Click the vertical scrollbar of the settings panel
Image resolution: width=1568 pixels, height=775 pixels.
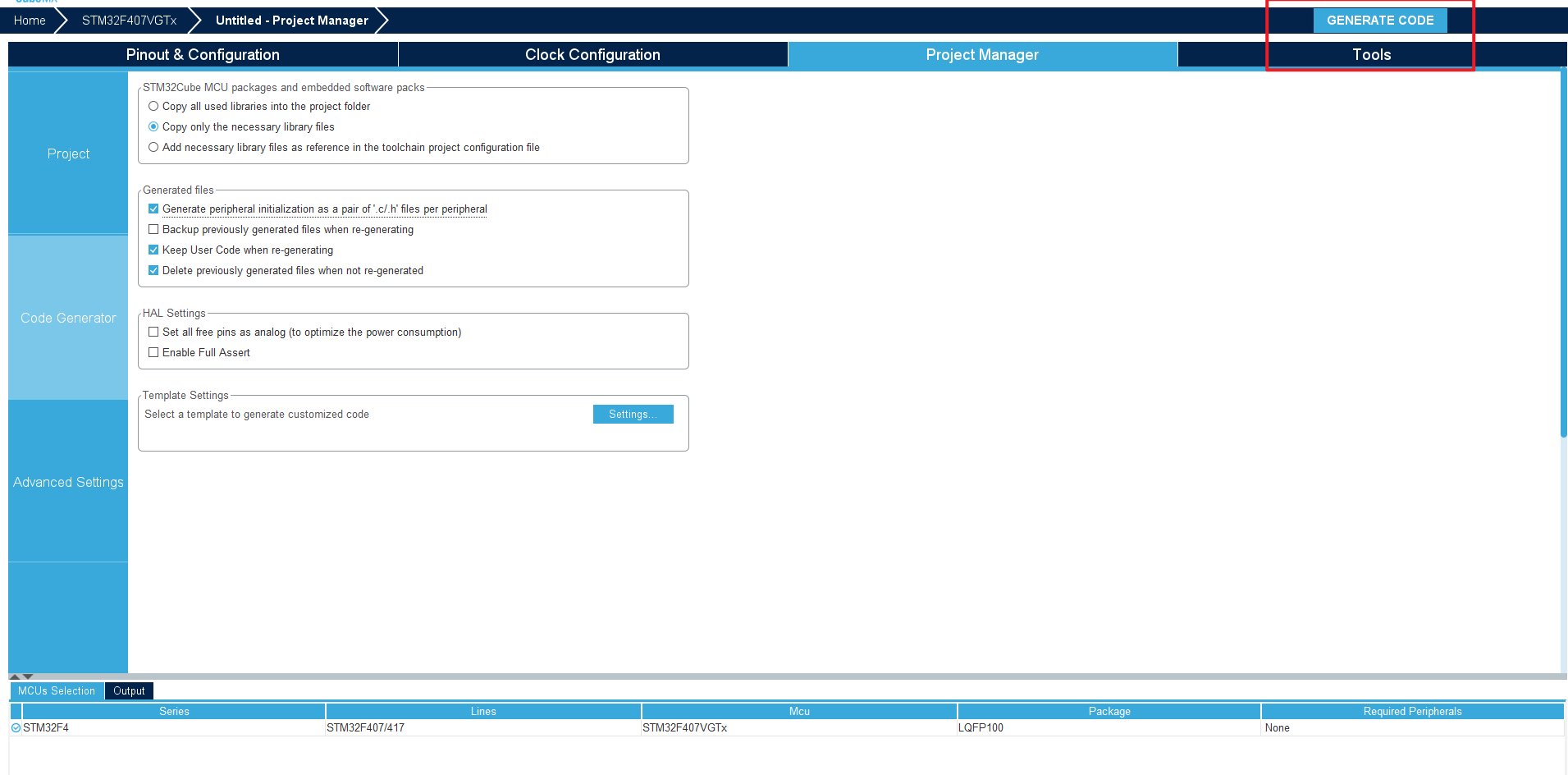coord(1563,255)
